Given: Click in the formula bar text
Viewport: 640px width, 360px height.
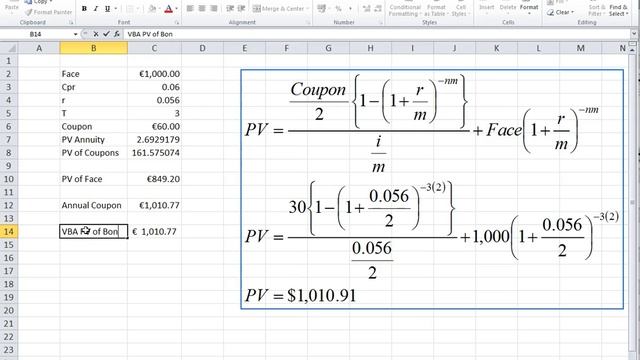Looking at the screenshot, I should pyautogui.click(x=150, y=34).
